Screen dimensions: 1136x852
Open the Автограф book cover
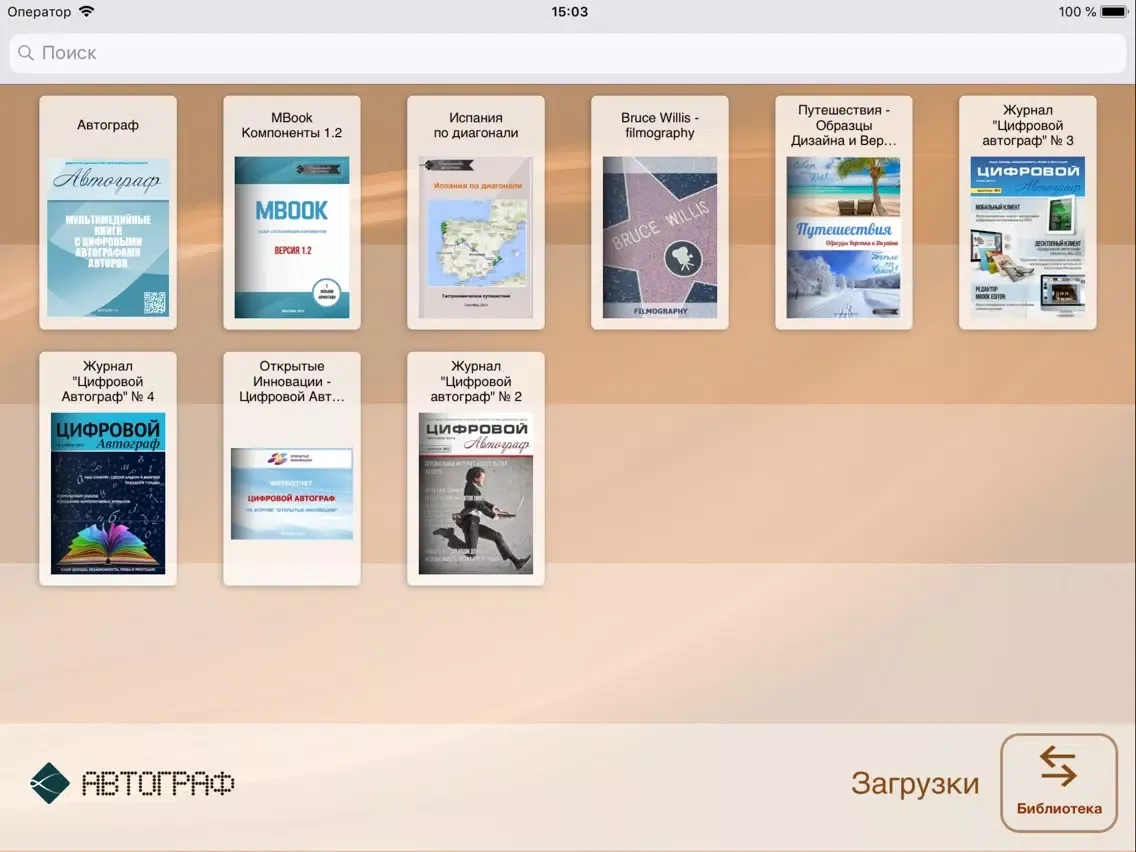(x=108, y=238)
